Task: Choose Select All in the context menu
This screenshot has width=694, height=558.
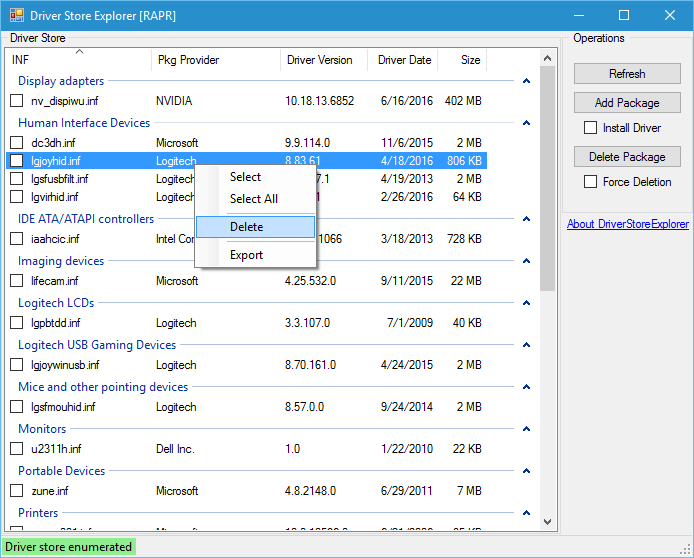Action: 253,199
